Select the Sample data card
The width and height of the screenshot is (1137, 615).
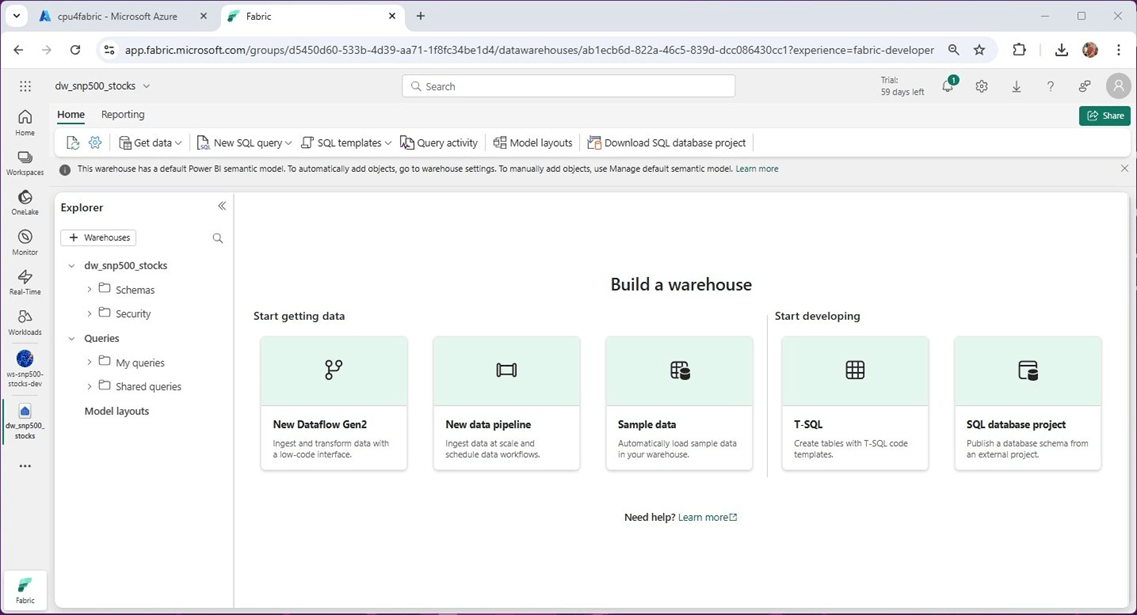click(679, 403)
